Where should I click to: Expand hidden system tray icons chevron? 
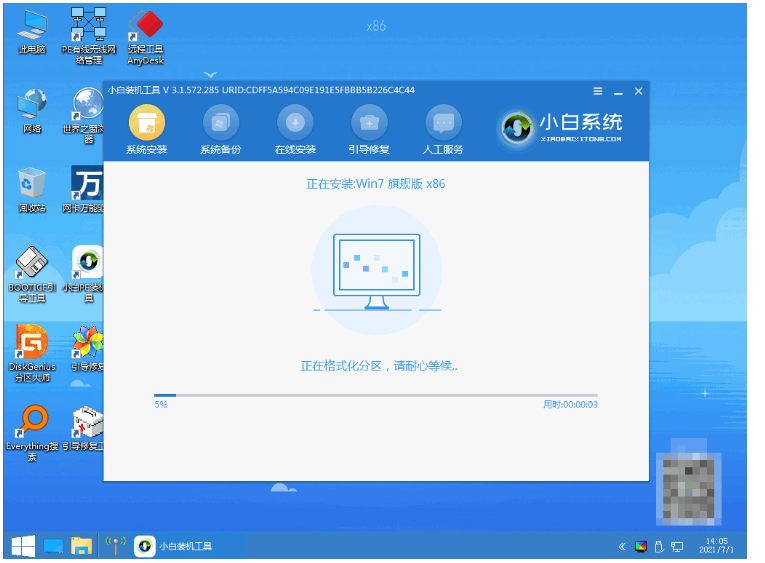pyautogui.click(x=622, y=547)
